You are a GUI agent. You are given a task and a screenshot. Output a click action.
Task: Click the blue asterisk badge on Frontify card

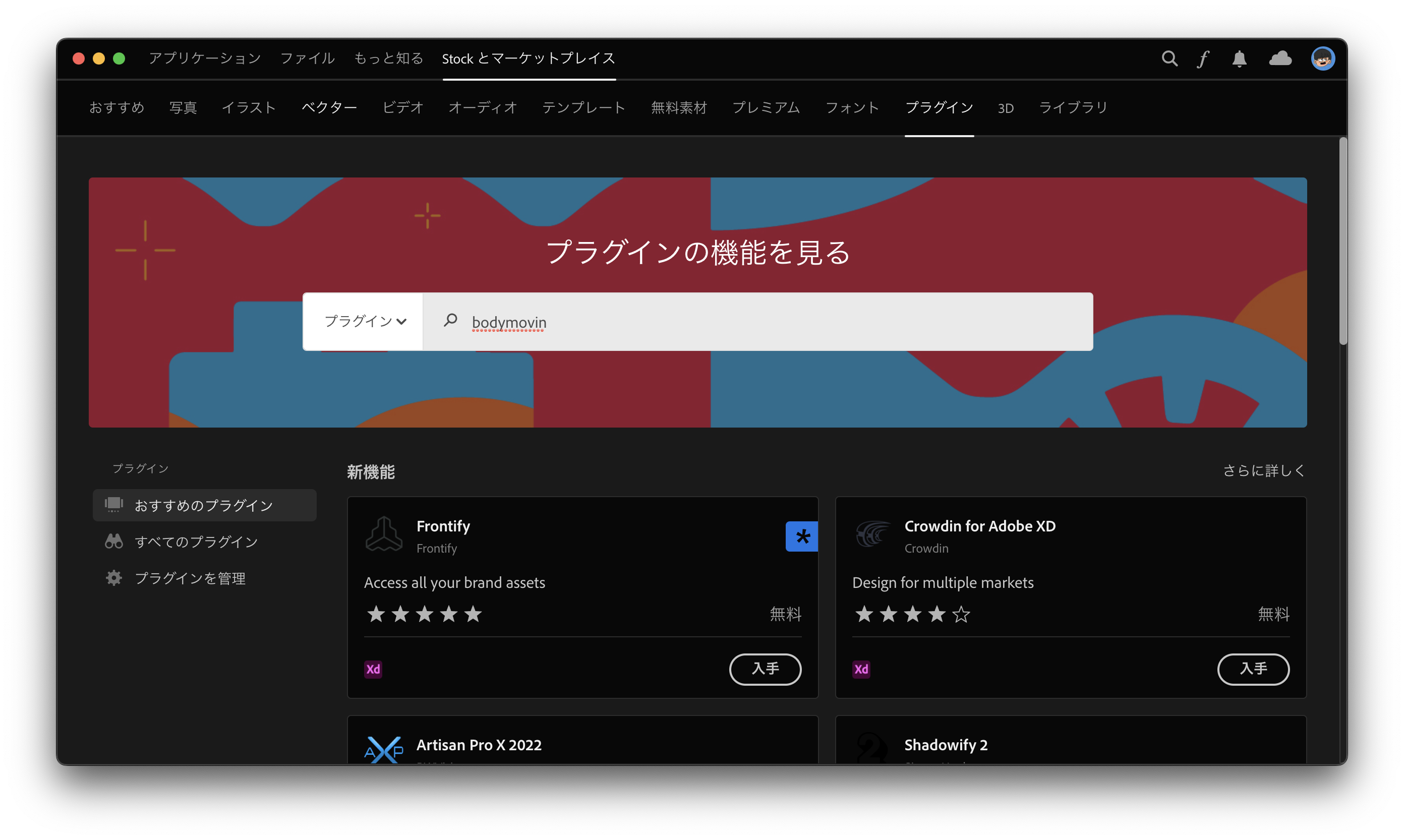point(801,536)
